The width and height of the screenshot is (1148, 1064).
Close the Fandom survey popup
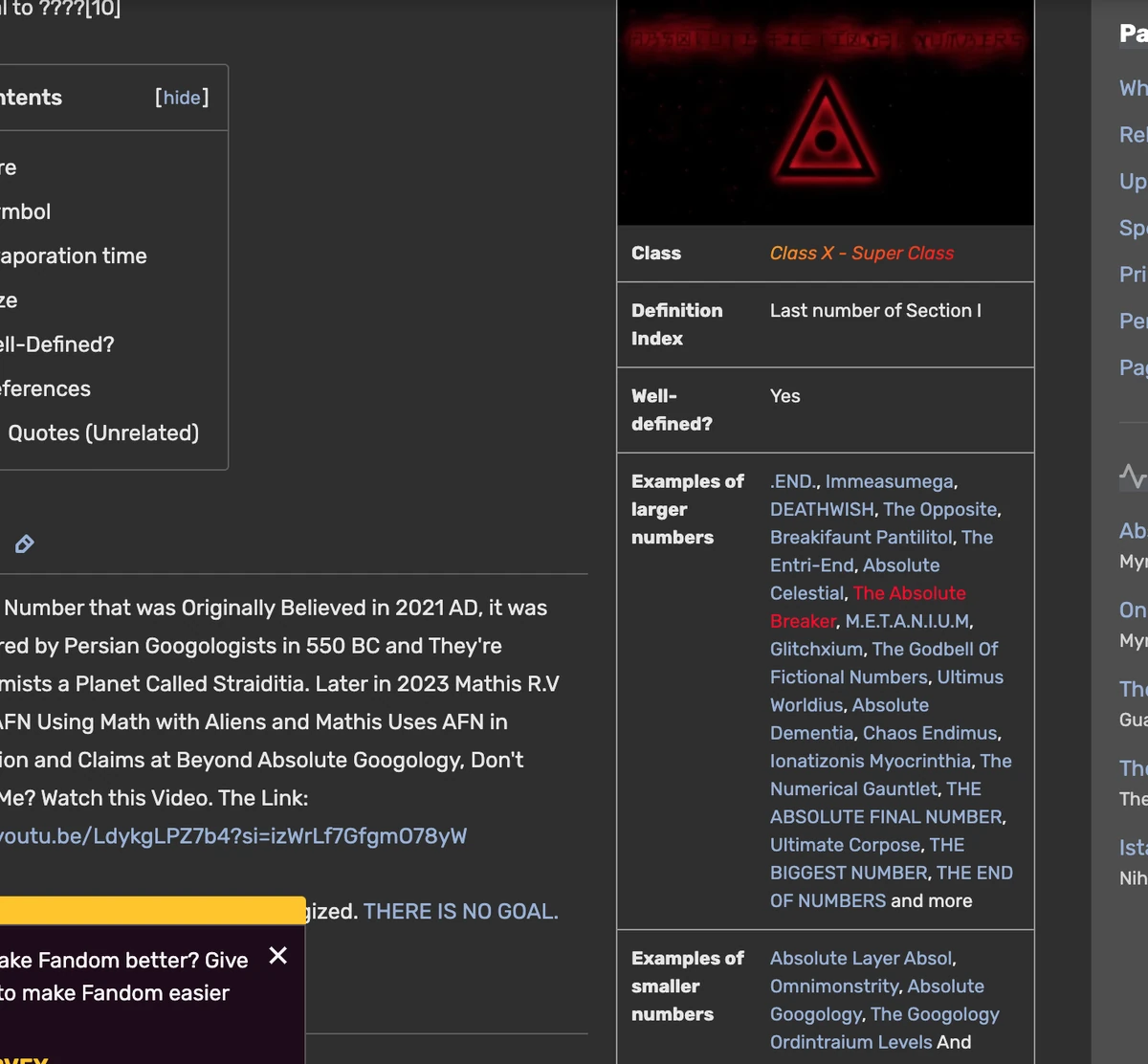278,956
